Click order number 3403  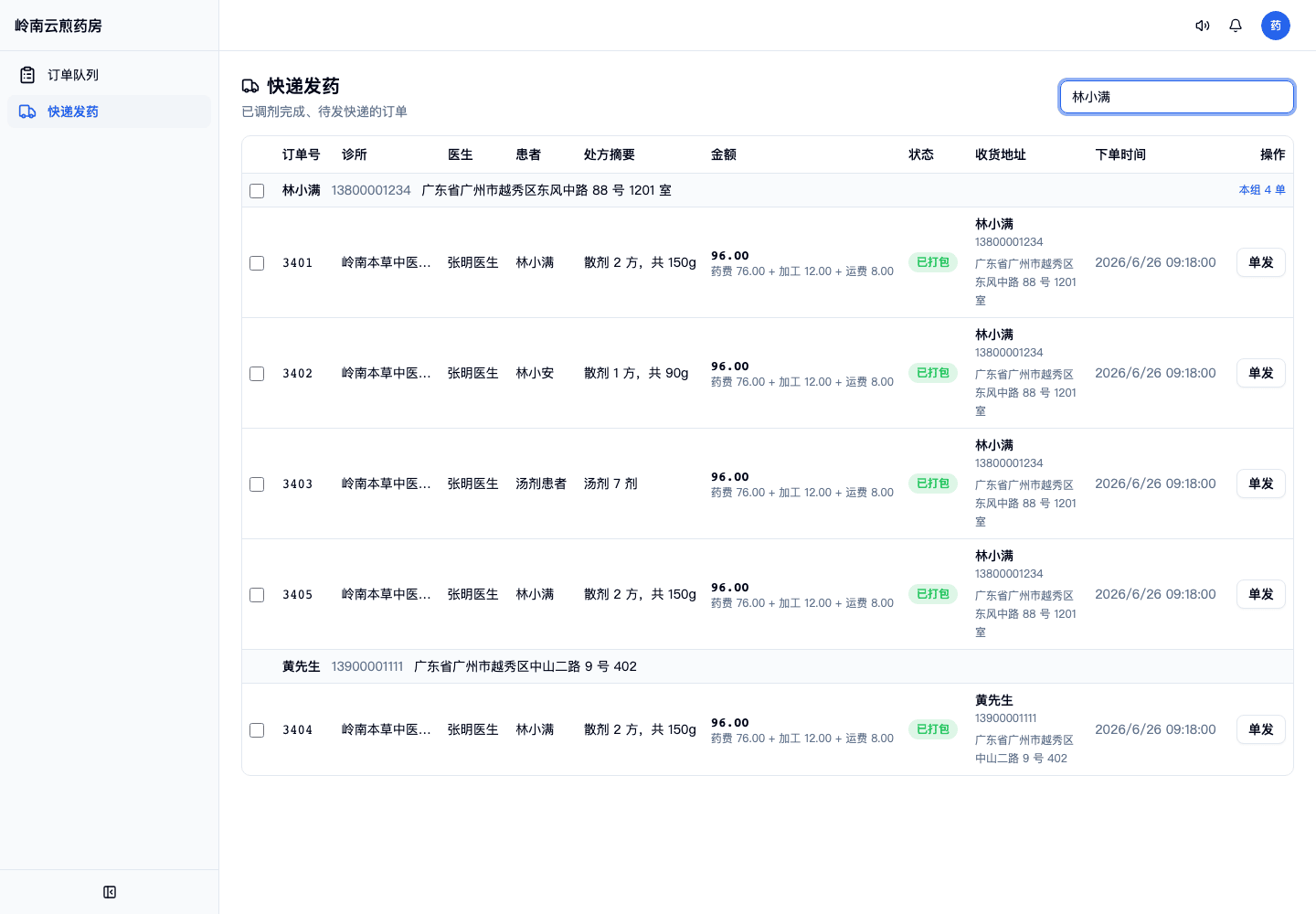click(298, 484)
